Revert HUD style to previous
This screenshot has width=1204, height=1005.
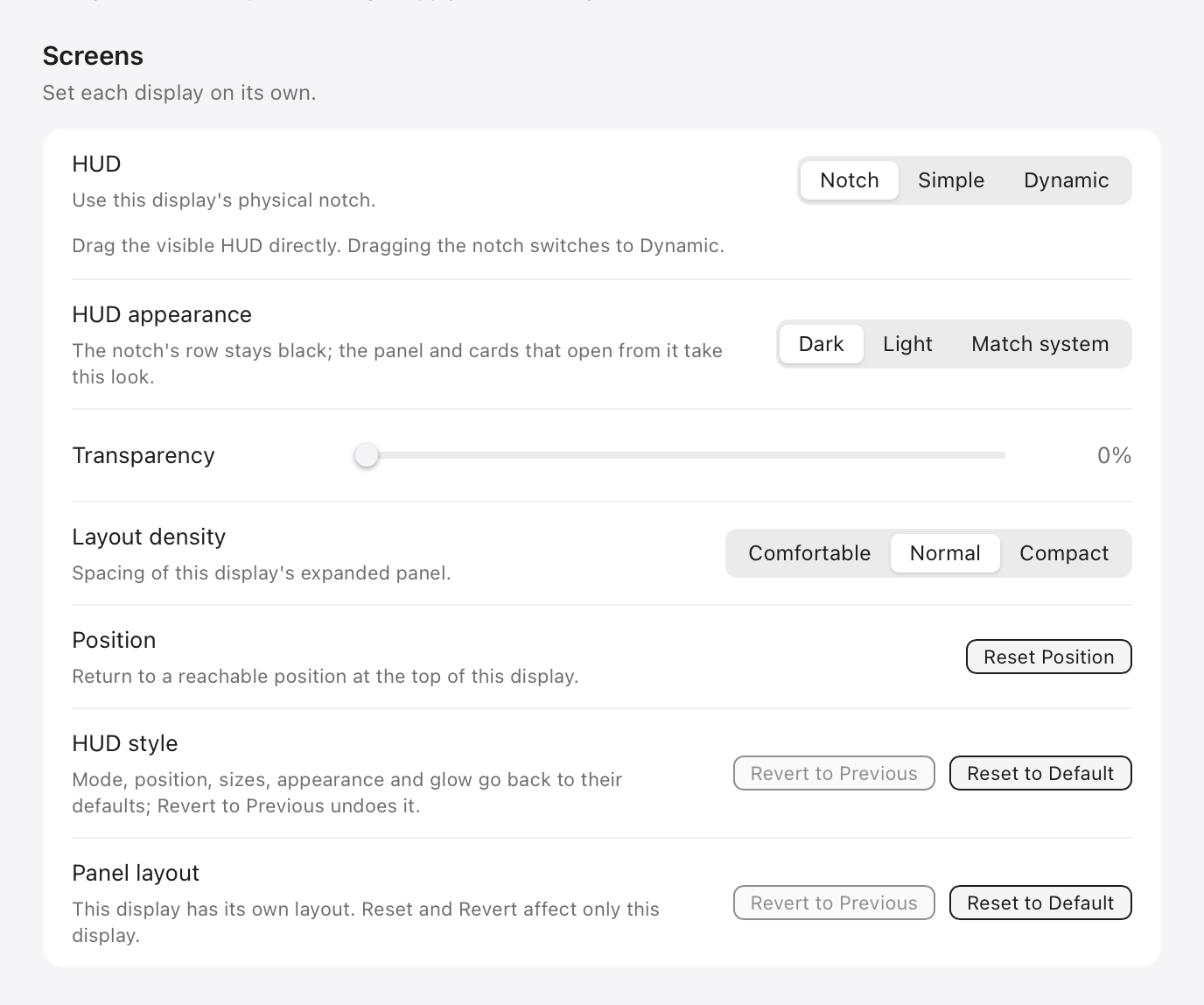[x=834, y=773]
